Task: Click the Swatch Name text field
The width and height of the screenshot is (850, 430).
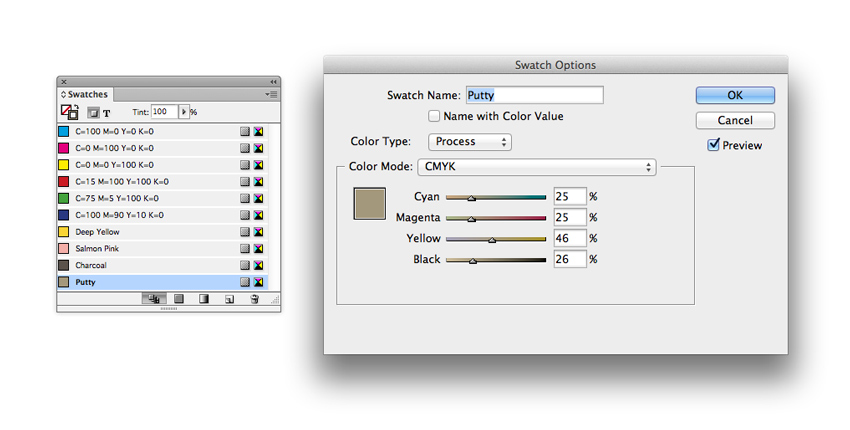Action: [x=534, y=95]
